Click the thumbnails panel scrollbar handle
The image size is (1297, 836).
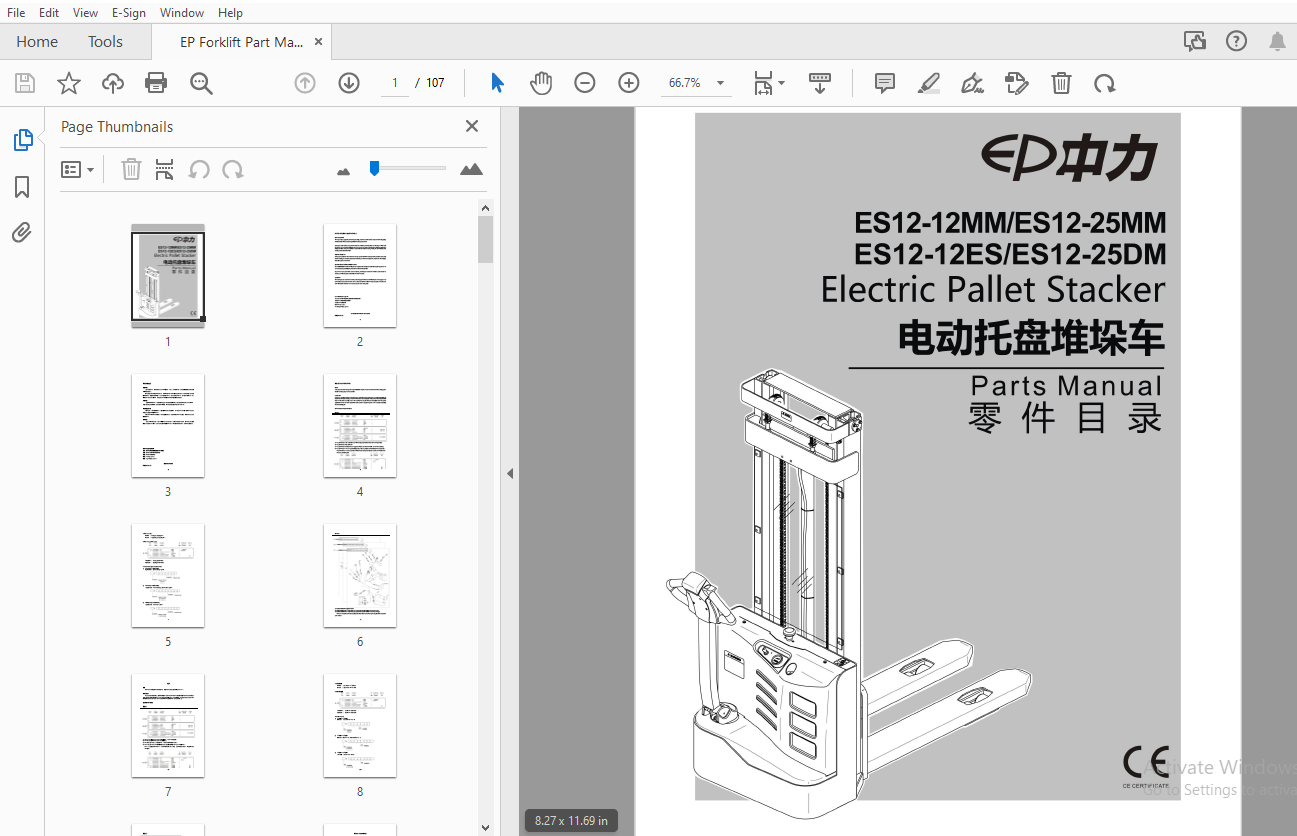485,240
